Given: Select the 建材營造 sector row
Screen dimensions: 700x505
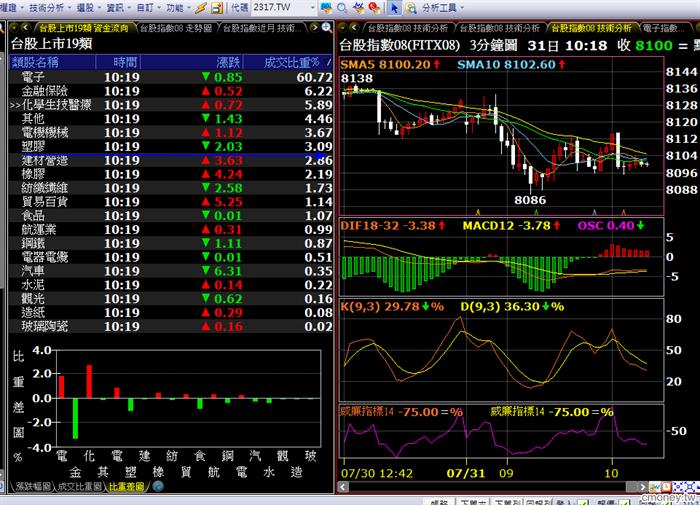Looking at the screenshot, I should tap(171, 160).
